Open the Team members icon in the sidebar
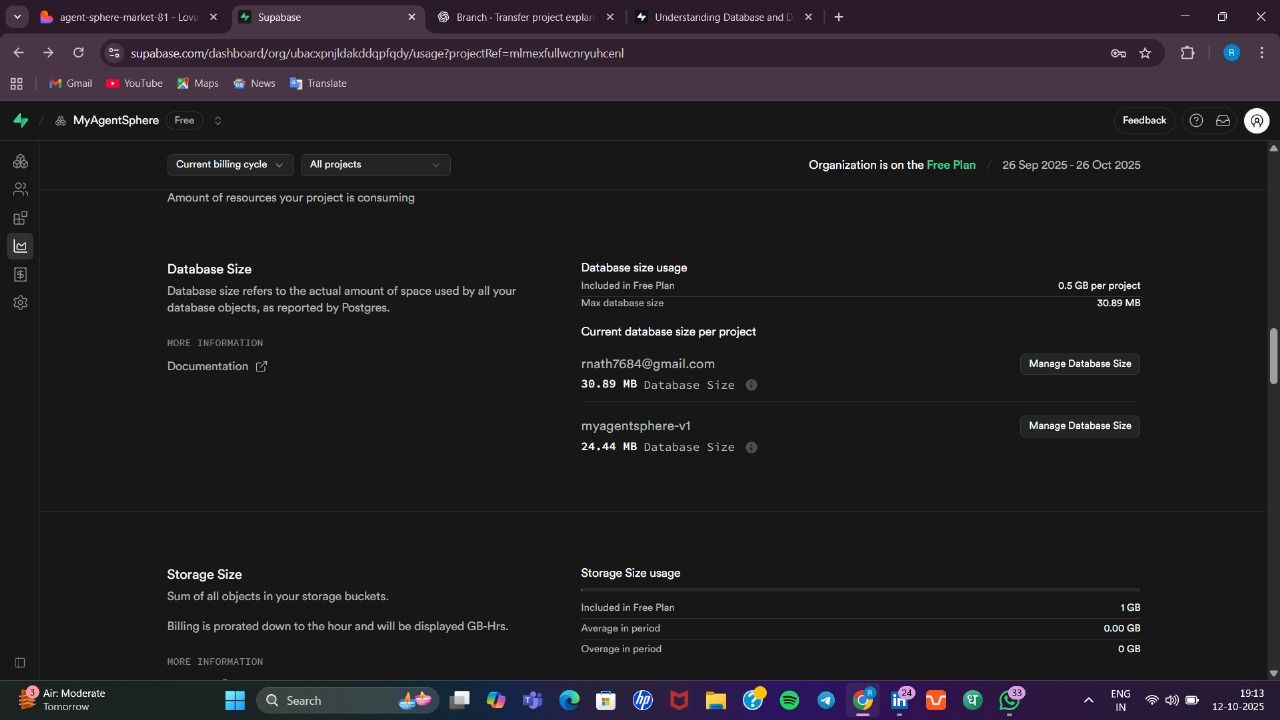1280x720 pixels. 20,189
